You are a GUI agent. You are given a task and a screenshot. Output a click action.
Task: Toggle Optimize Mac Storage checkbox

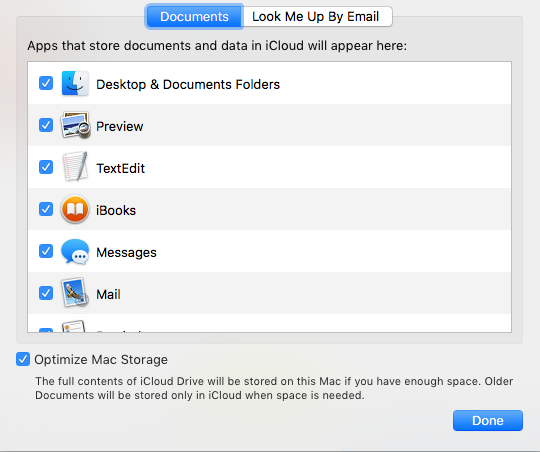(23, 359)
